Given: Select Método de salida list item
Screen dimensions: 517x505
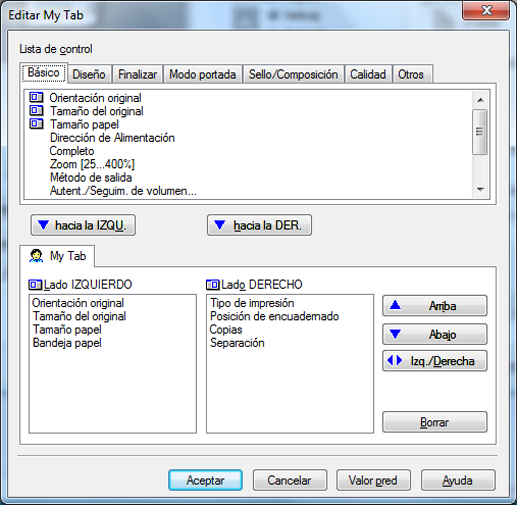Looking at the screenshot, I should pos(91,177).
